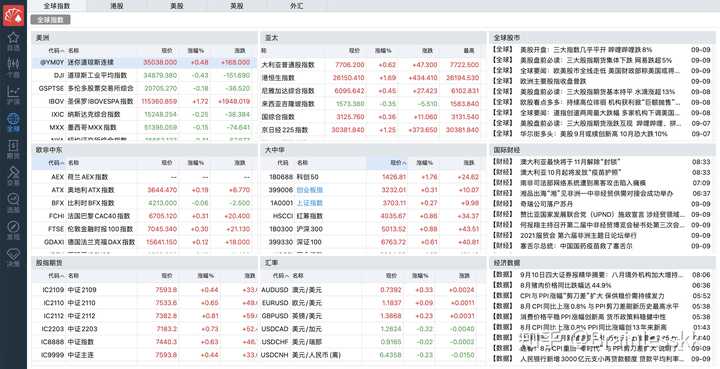Screen dimensions: 720x369
Task: Open the gavel trading sidebar icon
Action: click(x=13, y=176)
